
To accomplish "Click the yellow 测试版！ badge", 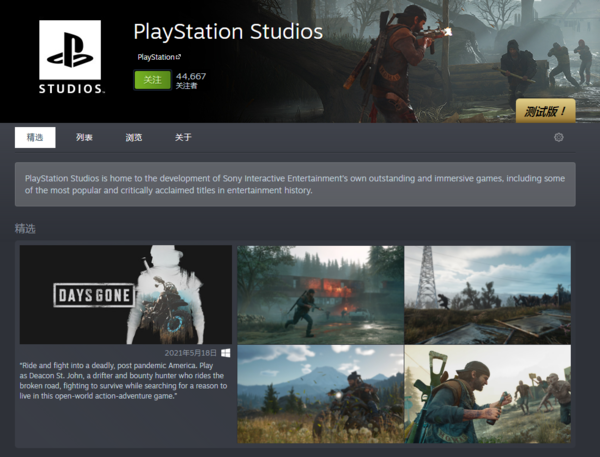I will [545, 111].
